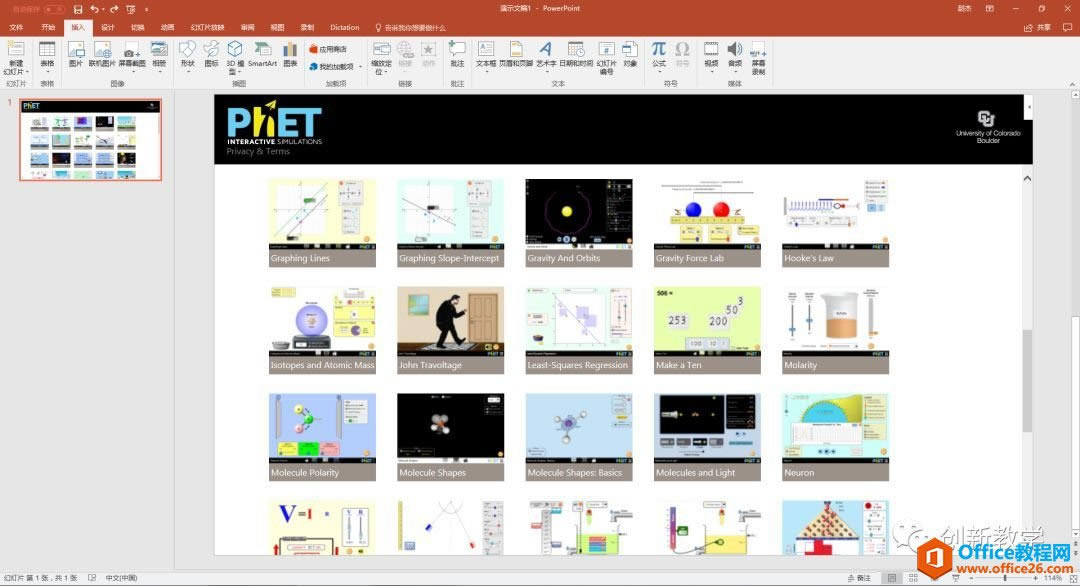Switch to 幻灯片浏览 slide sorter view
Image resolution: width=1080 pixels, height=586 pixels.
pyautogui.click(x=913, y=578)
